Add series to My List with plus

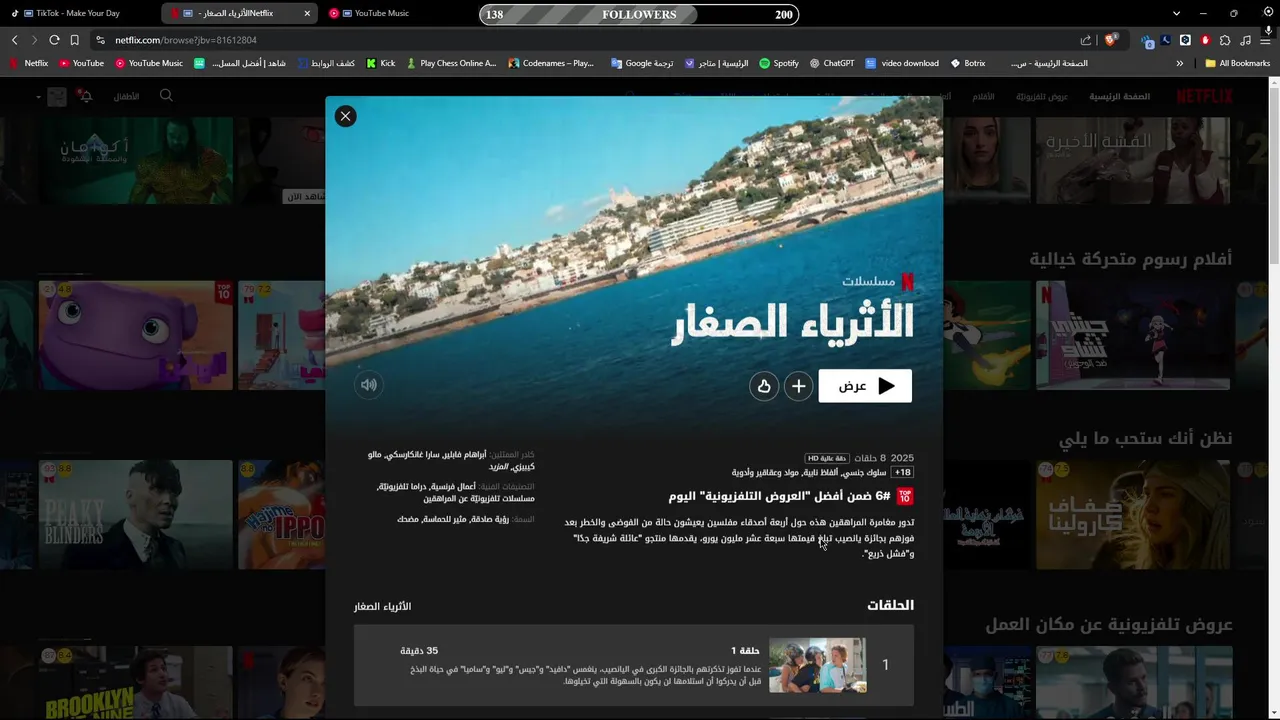(x=798, y=386)
